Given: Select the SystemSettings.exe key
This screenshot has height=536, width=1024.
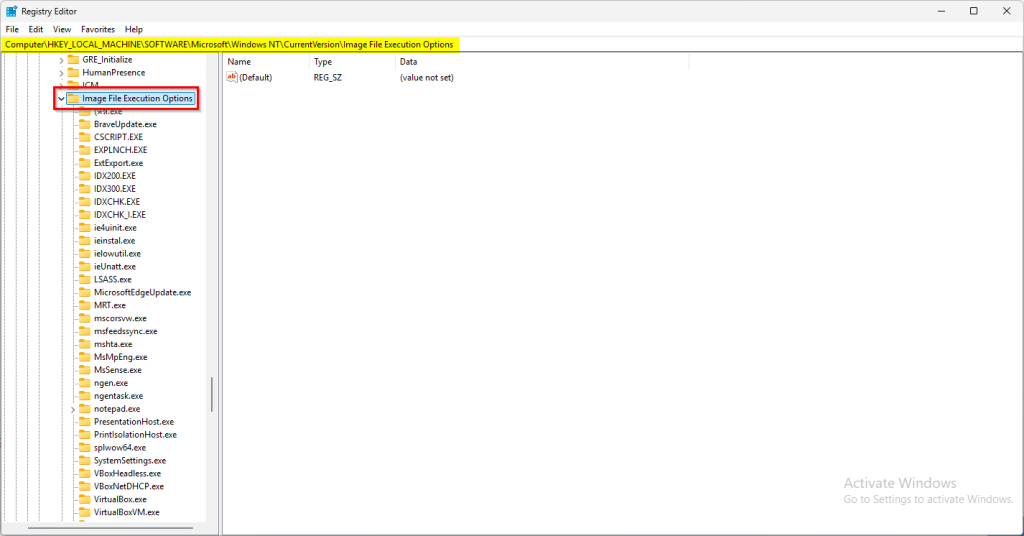Looking at the screenshot, I should [x=130, y=461].
